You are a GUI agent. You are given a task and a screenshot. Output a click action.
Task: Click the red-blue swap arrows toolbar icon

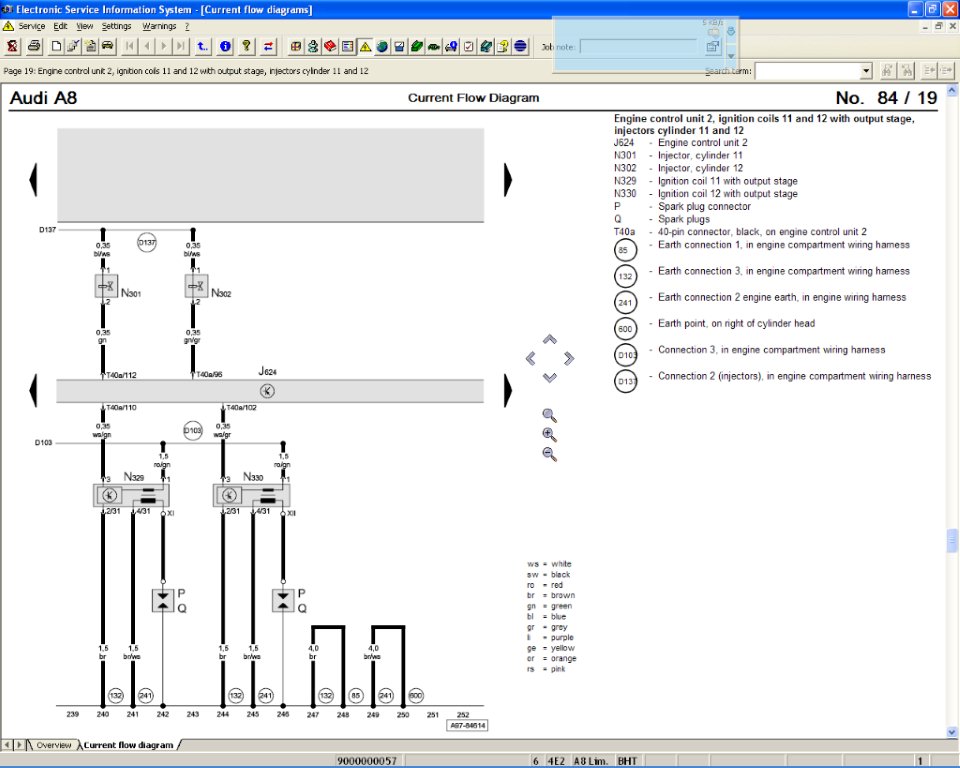coord(268,46)
